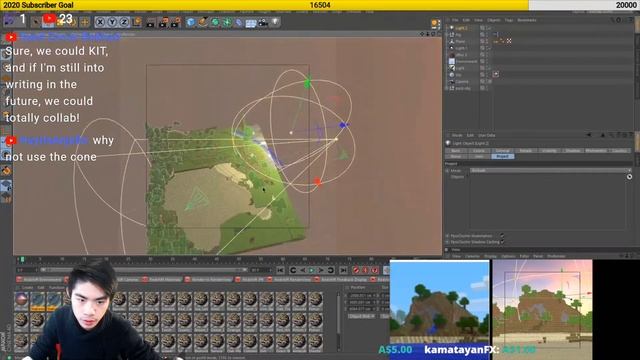Toggle Environment visibility dots
The image size is (640, 360).
(487, 61)
